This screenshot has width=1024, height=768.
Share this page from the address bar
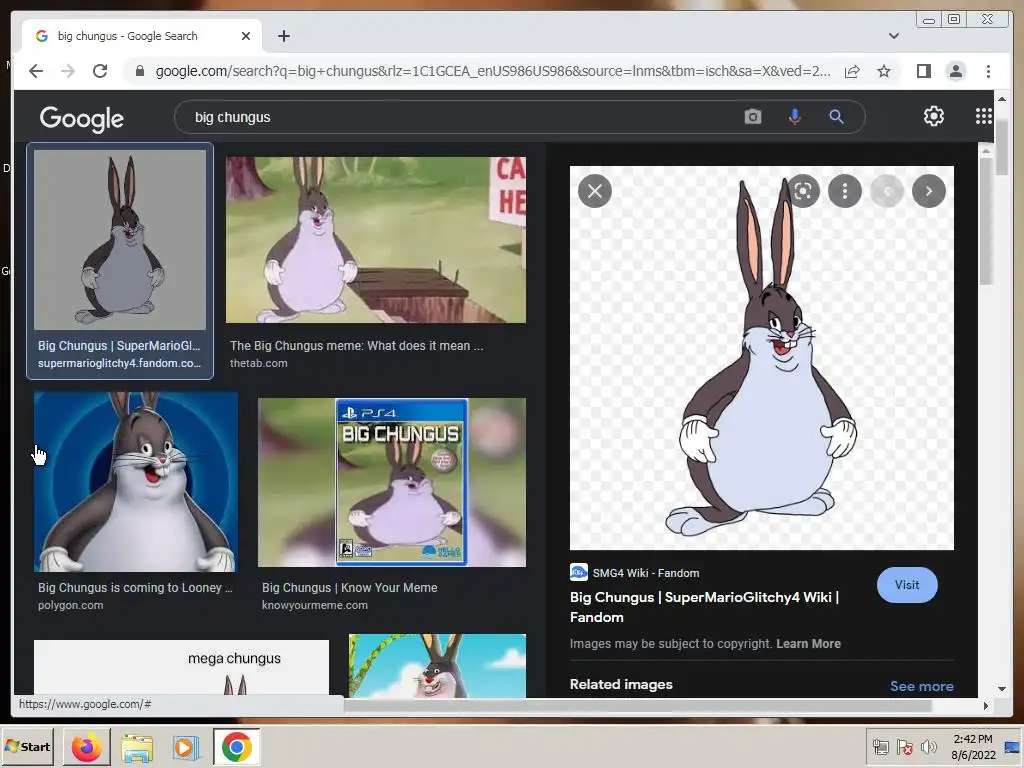852,71
